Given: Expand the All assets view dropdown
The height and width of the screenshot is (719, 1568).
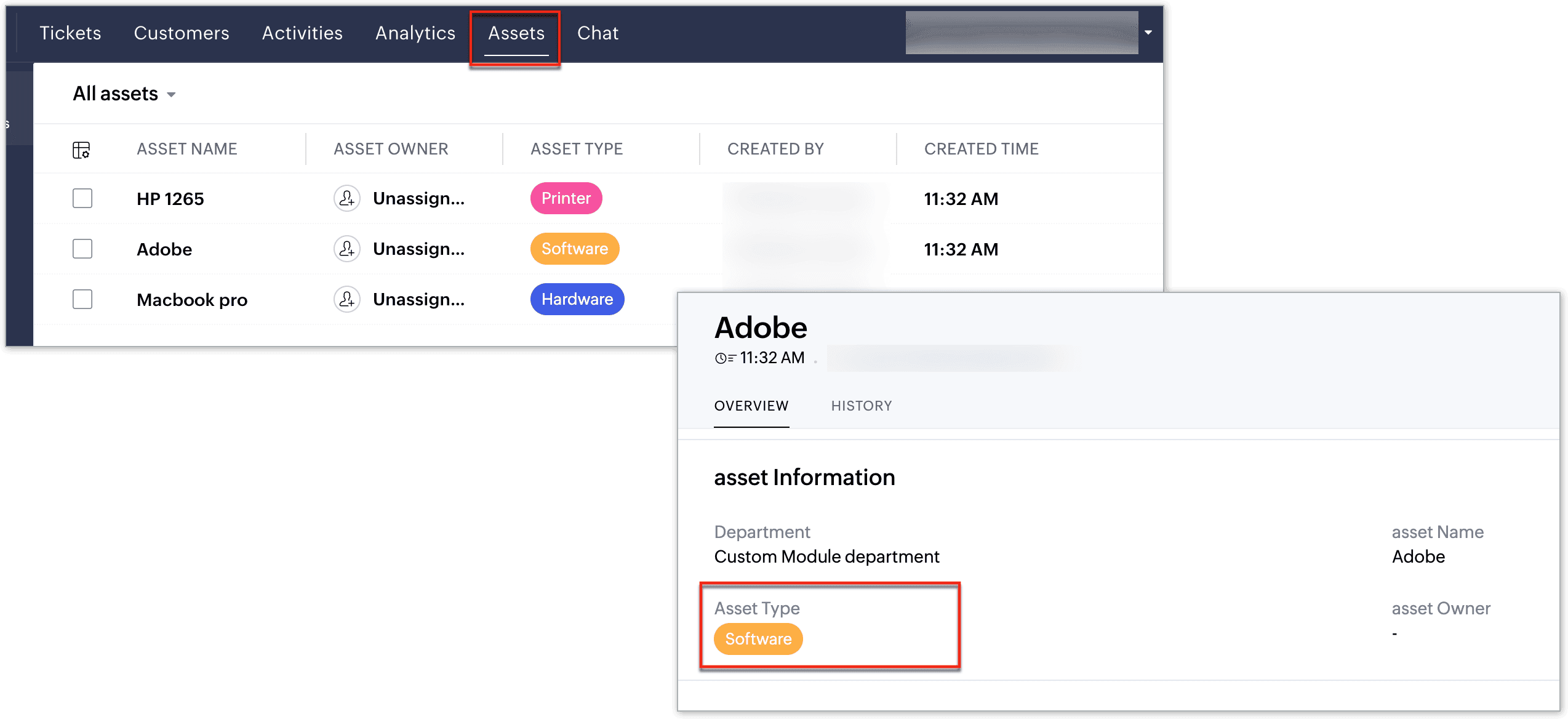Looking at the screenshot, I should (172, 94).
